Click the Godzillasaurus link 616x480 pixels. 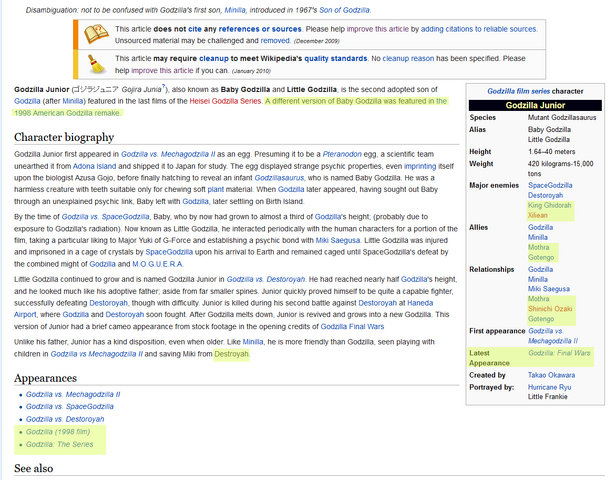279,178
